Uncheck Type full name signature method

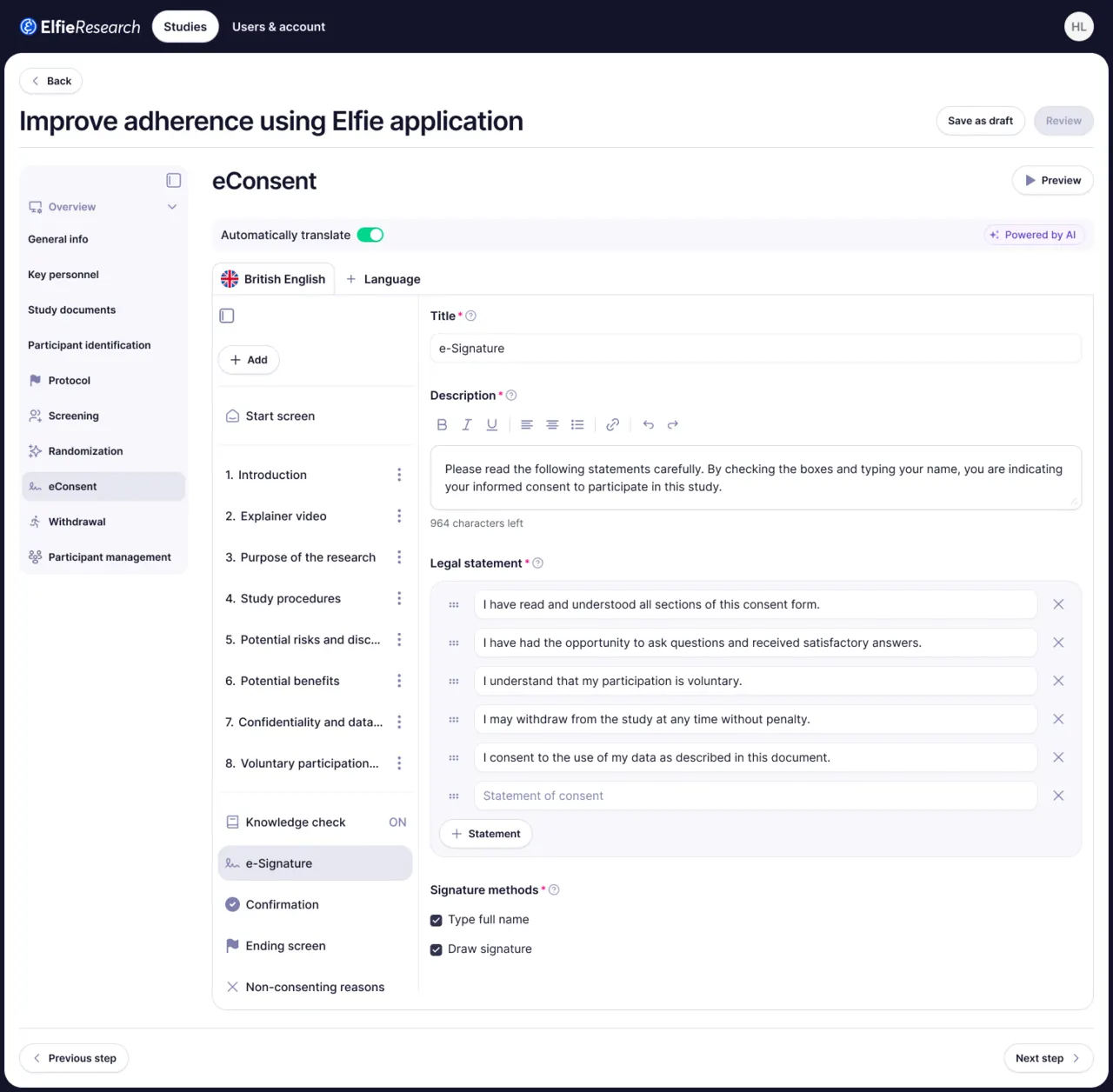coord(437,920)
